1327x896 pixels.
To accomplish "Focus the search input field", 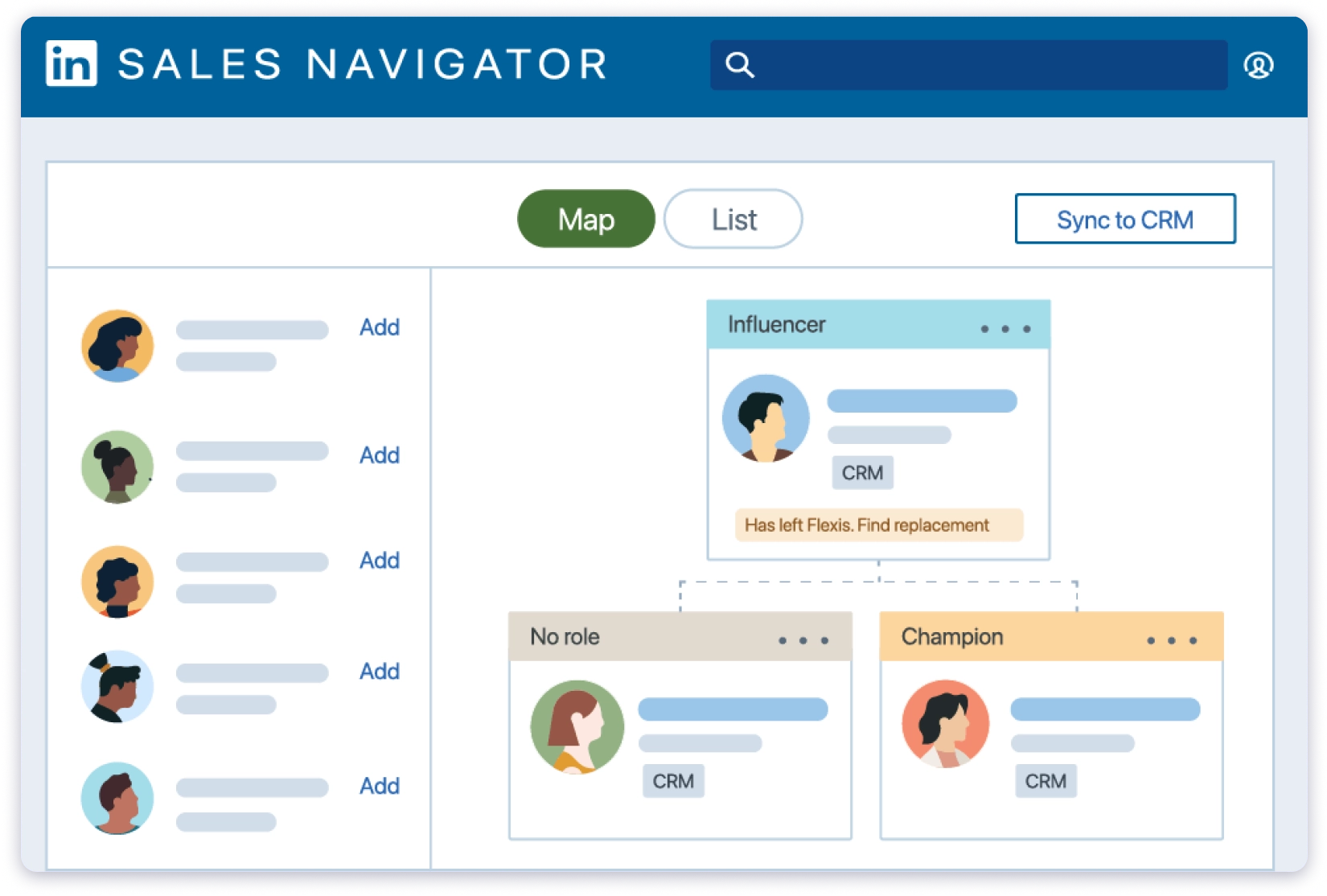I will coord(968,65).
